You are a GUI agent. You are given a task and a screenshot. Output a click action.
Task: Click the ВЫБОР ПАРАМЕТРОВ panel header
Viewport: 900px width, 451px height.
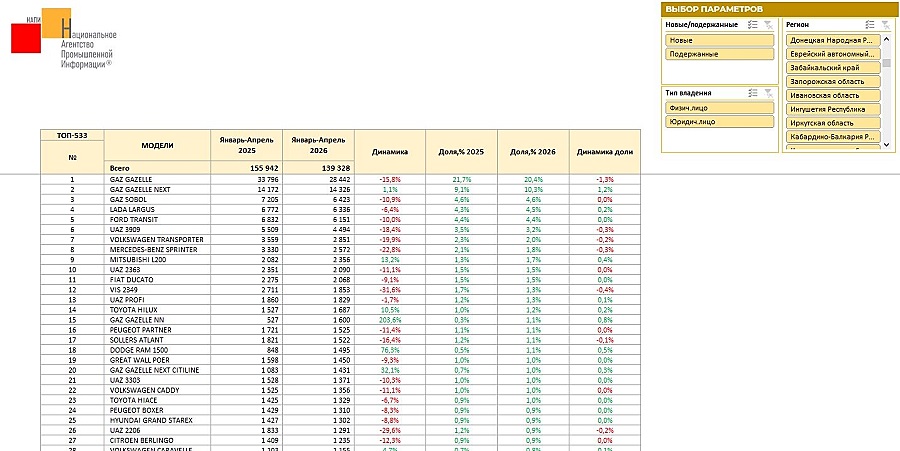click(781, 9)
